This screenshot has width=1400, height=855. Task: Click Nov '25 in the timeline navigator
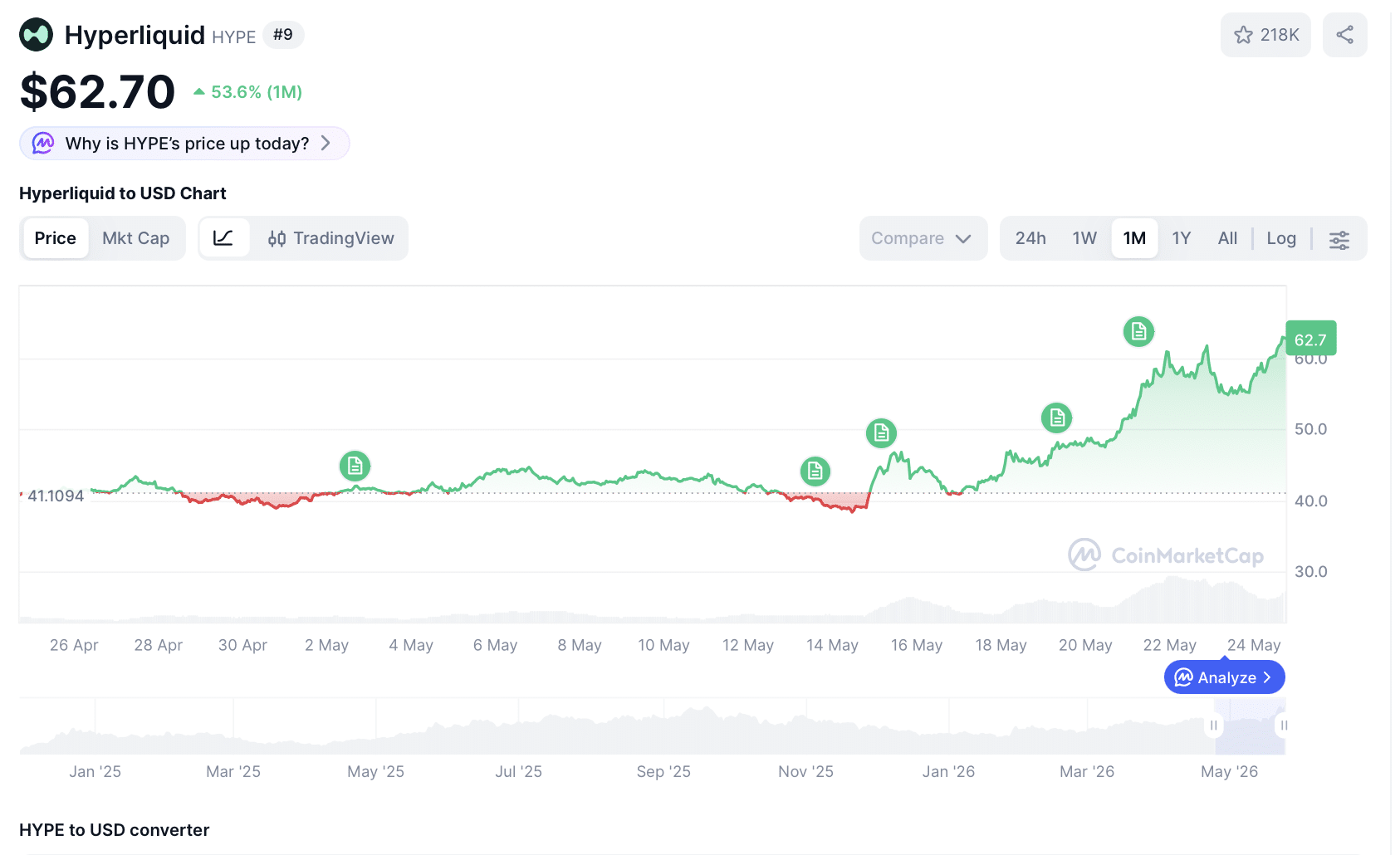pos(805,771)
